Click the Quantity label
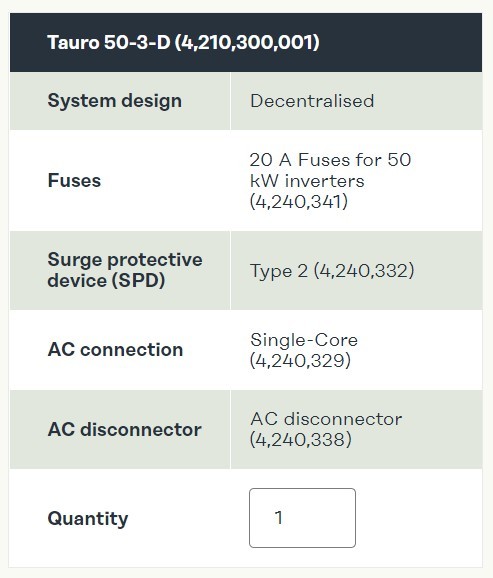The height and width of the screenshot is (578, 493). point(88,519)
